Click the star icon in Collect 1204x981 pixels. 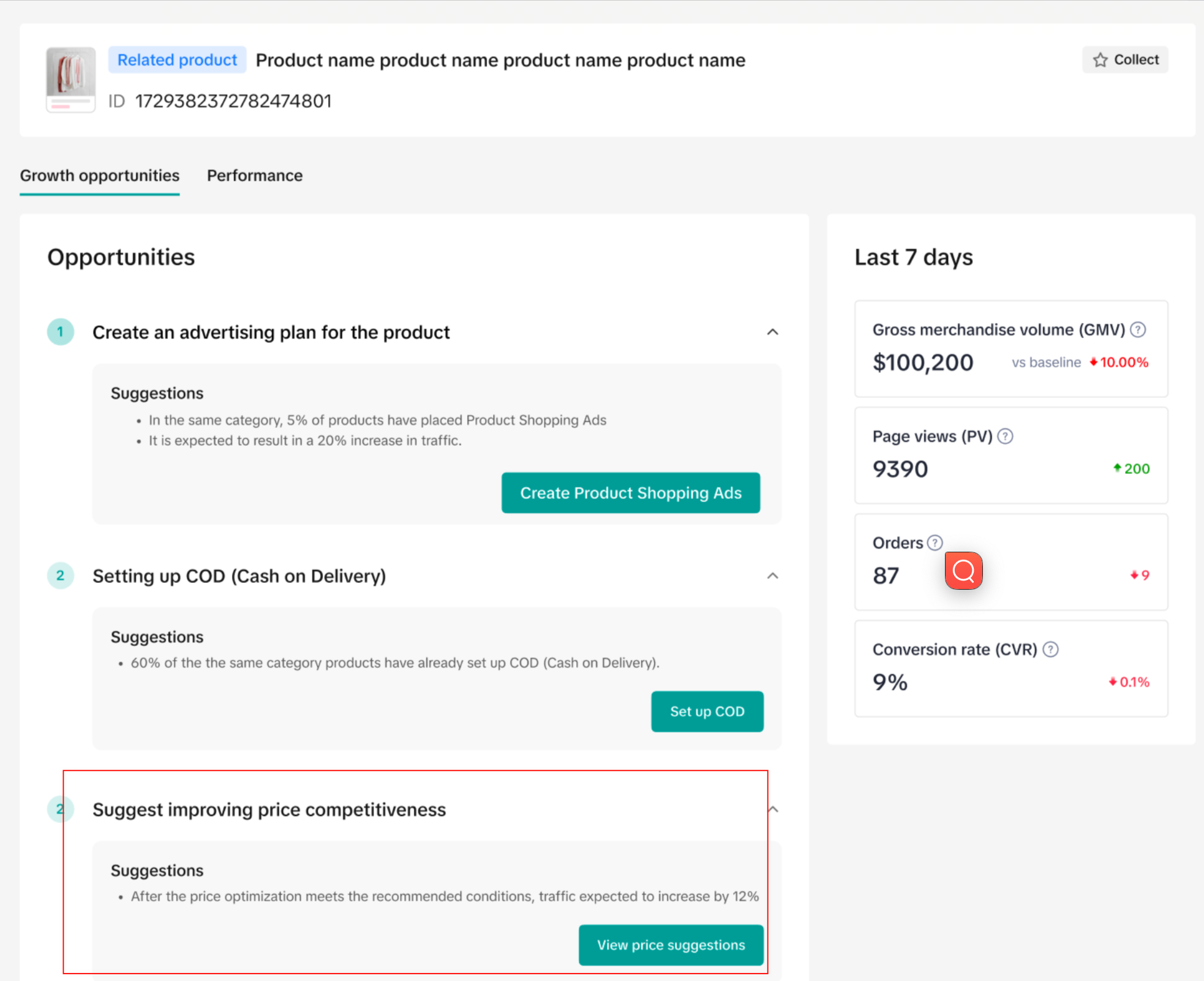point(1101,60)
